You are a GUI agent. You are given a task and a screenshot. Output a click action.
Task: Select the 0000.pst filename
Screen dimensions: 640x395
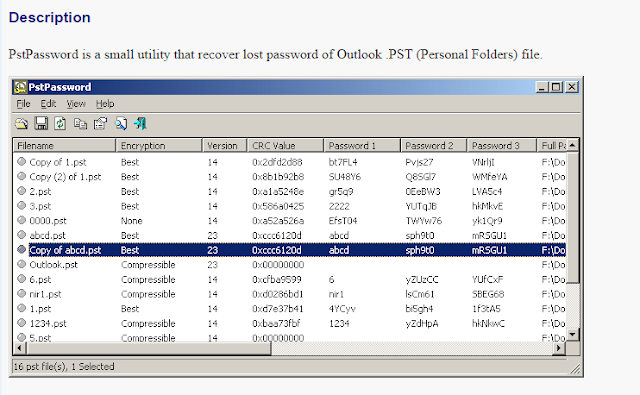coord(48,221)
